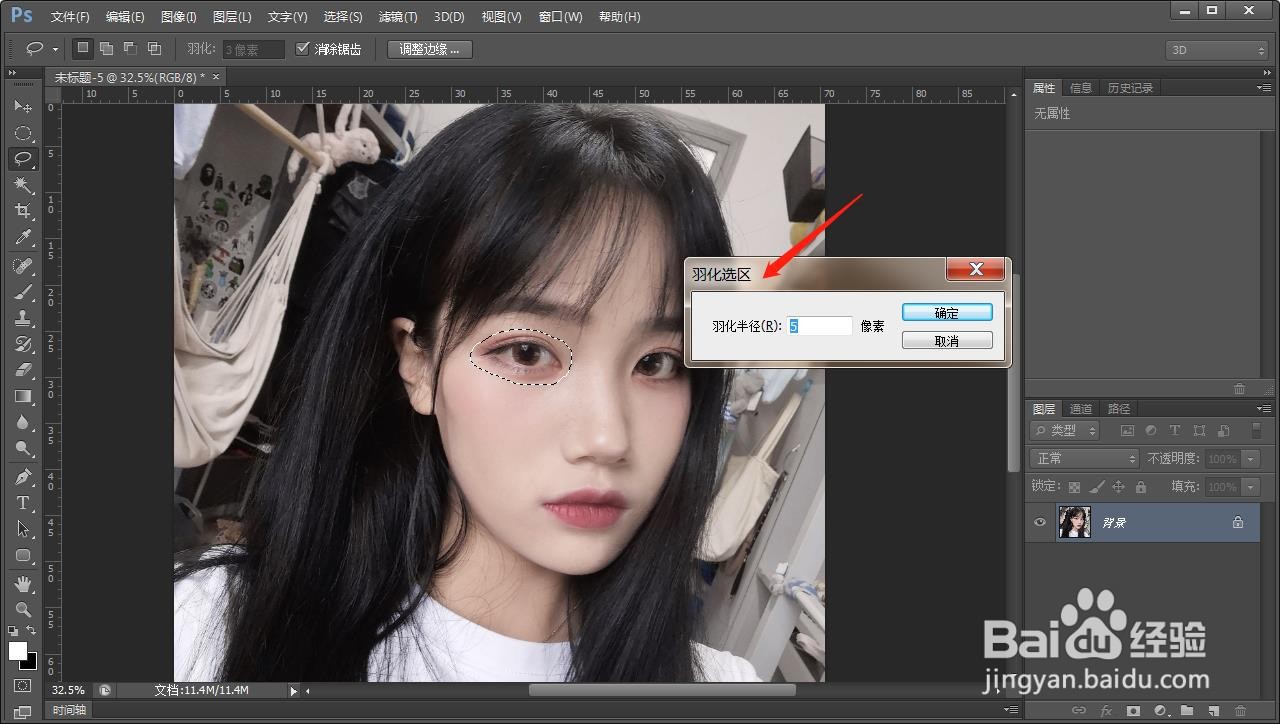Select the Lasso tool in toolbox
The height and width of the screenshot is (724, 1280).
23,158
